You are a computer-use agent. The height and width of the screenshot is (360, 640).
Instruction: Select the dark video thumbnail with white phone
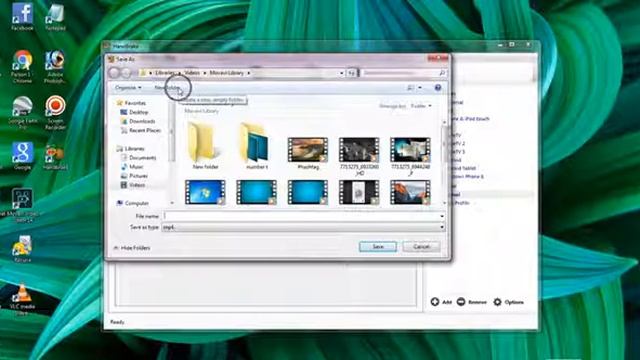tap(359, 192)
